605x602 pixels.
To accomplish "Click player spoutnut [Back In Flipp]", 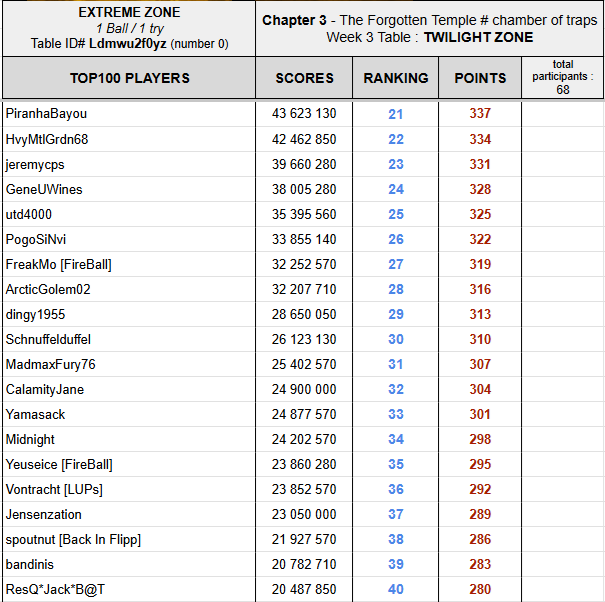I will click(x=73, y=539).
